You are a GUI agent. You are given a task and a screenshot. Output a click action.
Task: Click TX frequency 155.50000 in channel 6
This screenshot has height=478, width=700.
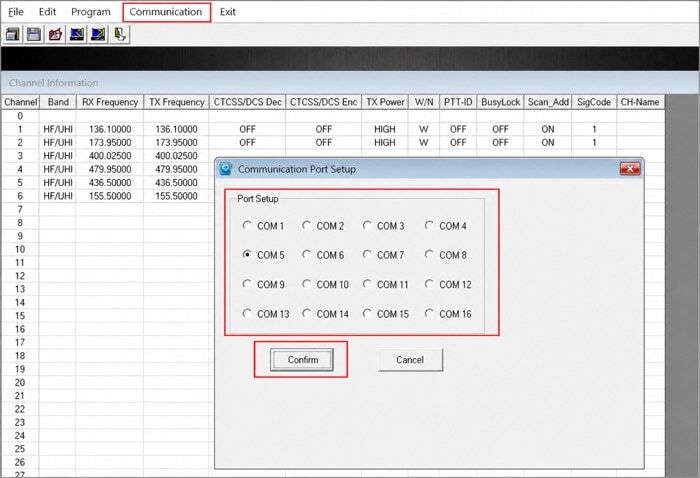(176, 196)
